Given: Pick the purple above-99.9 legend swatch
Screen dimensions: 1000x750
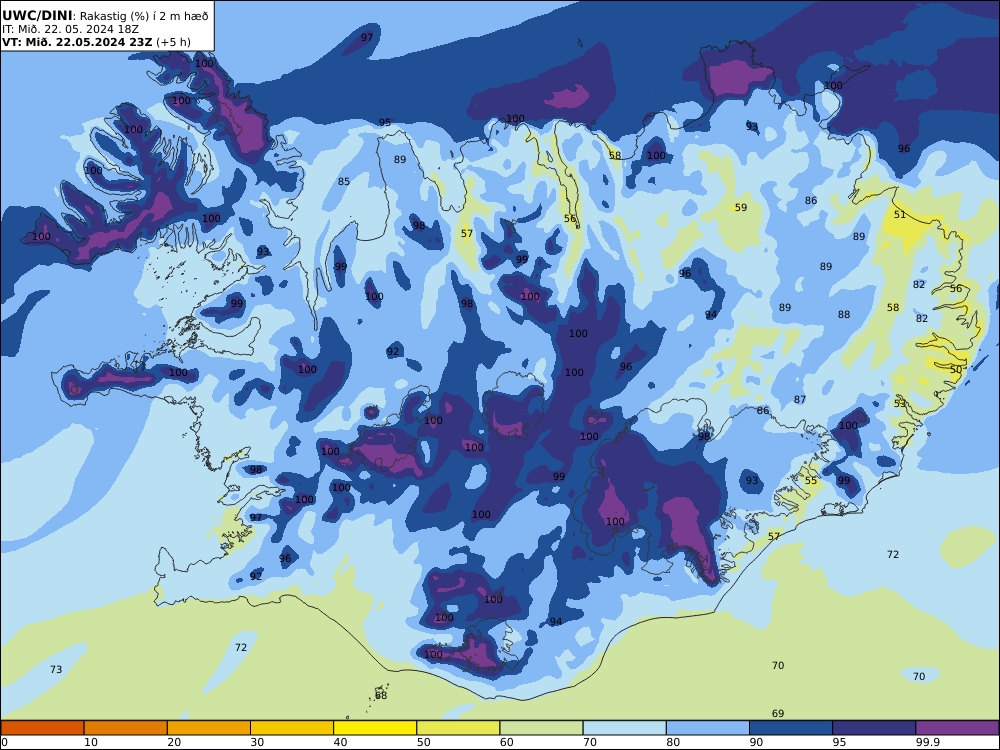Looking at the screenshot, I should [957, 728].
